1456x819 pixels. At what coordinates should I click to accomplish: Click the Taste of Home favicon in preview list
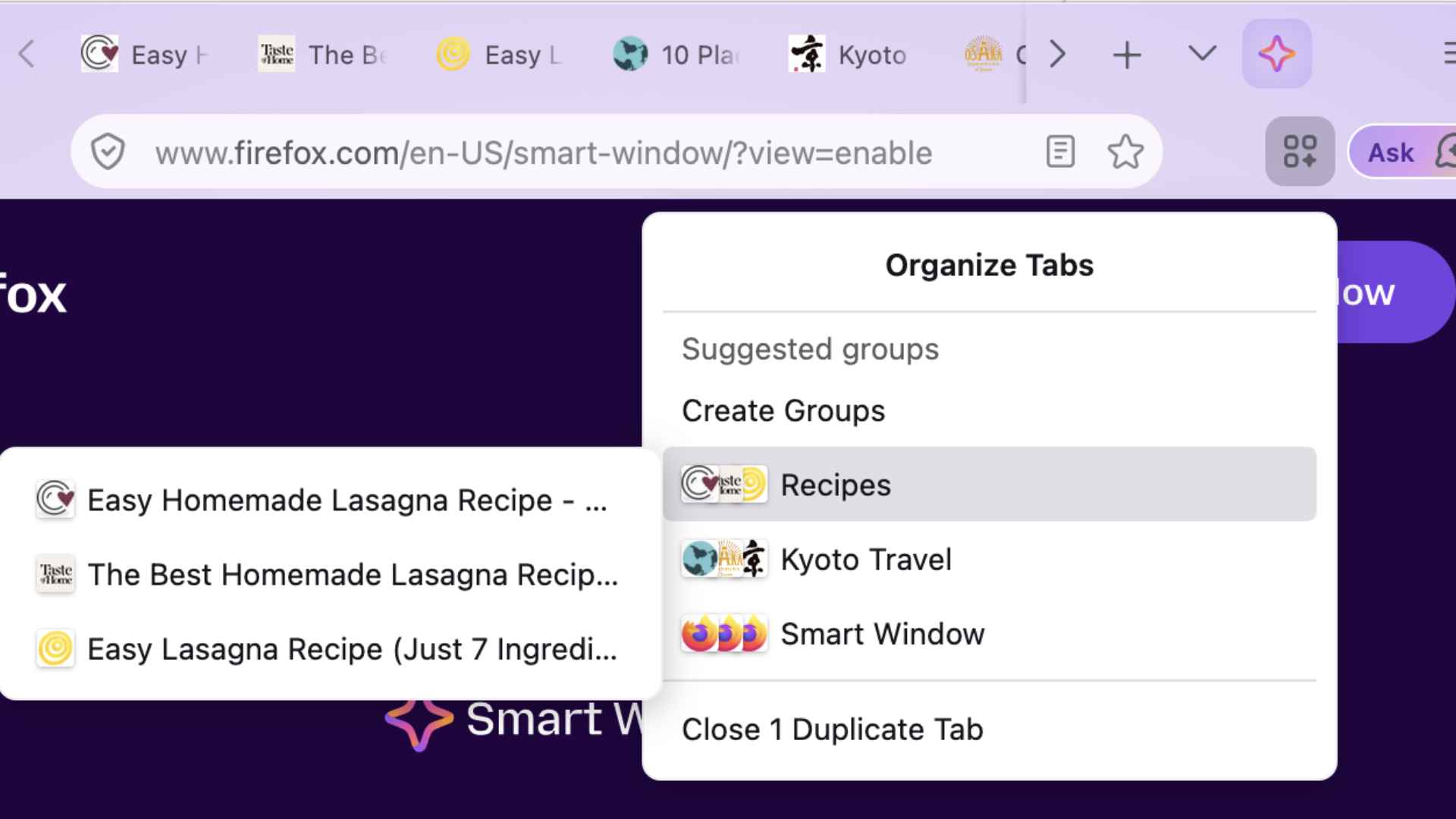55,574
